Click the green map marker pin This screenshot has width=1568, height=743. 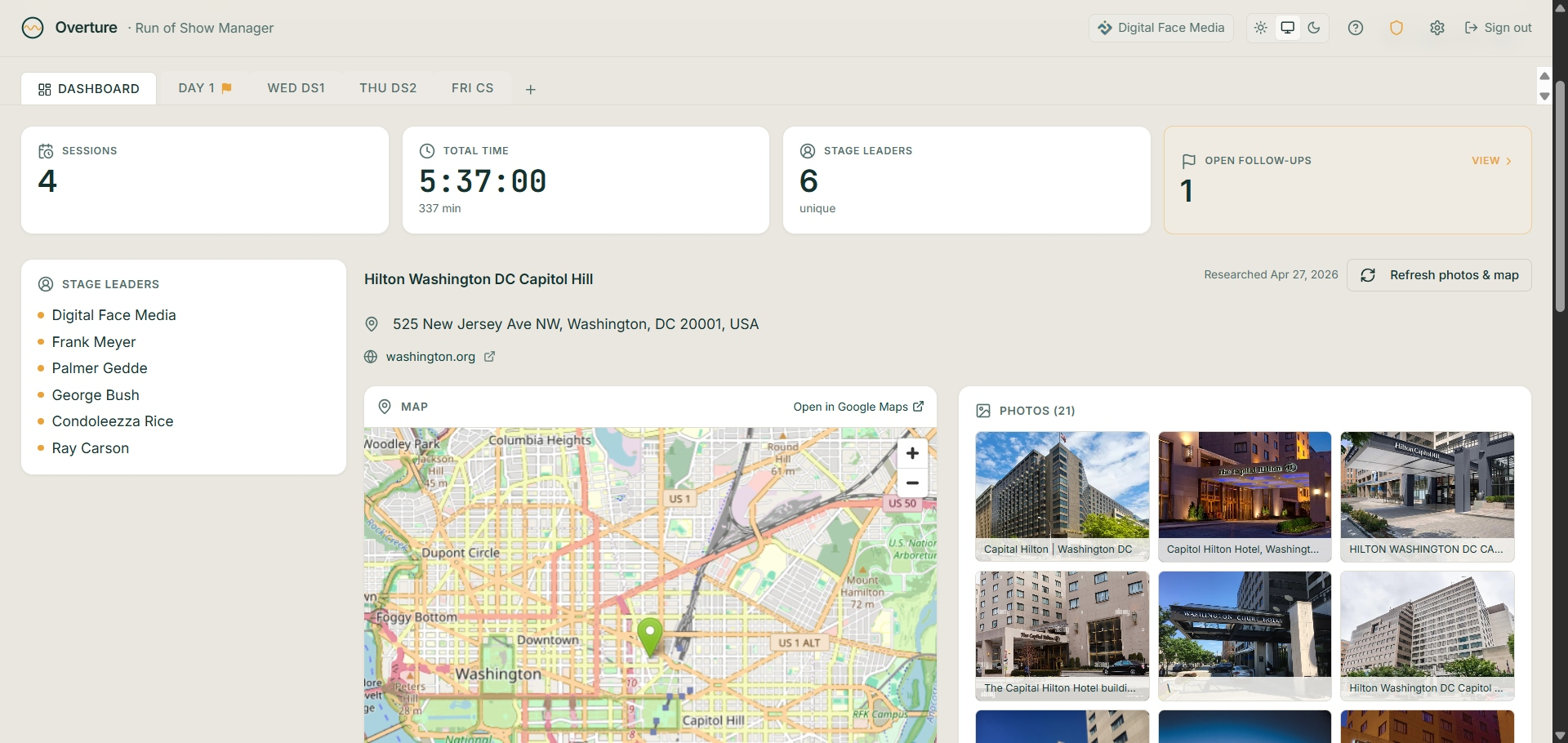coord(650,637)
